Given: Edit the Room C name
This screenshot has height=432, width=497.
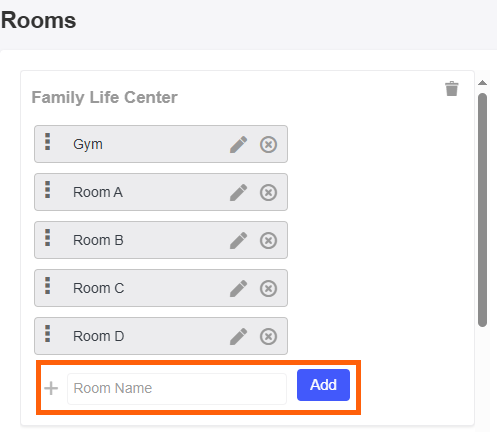Looking at the screenshot, I should pyautogui.click(x=239, y=288).
